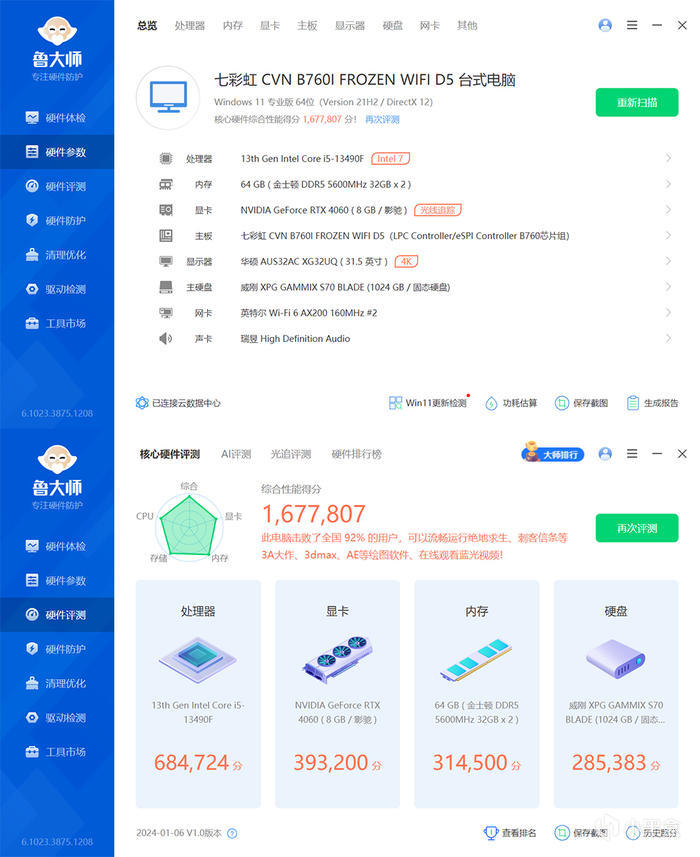Open 工具市场 in the upper window sidebar
The height and width of the screenshot is (857, 700).
56,324
